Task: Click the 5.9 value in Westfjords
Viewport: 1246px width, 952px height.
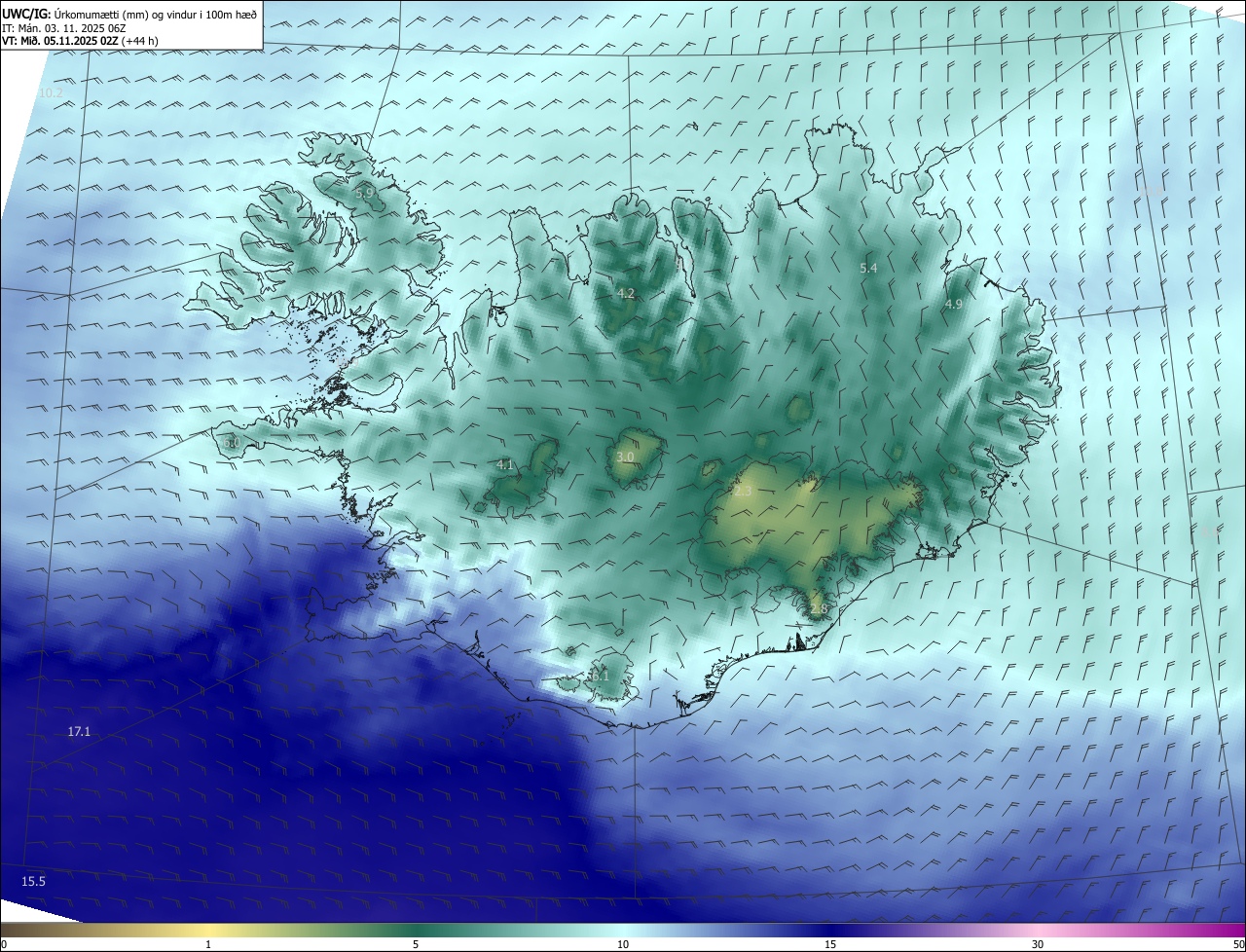Action: click(x=365, y=193)
